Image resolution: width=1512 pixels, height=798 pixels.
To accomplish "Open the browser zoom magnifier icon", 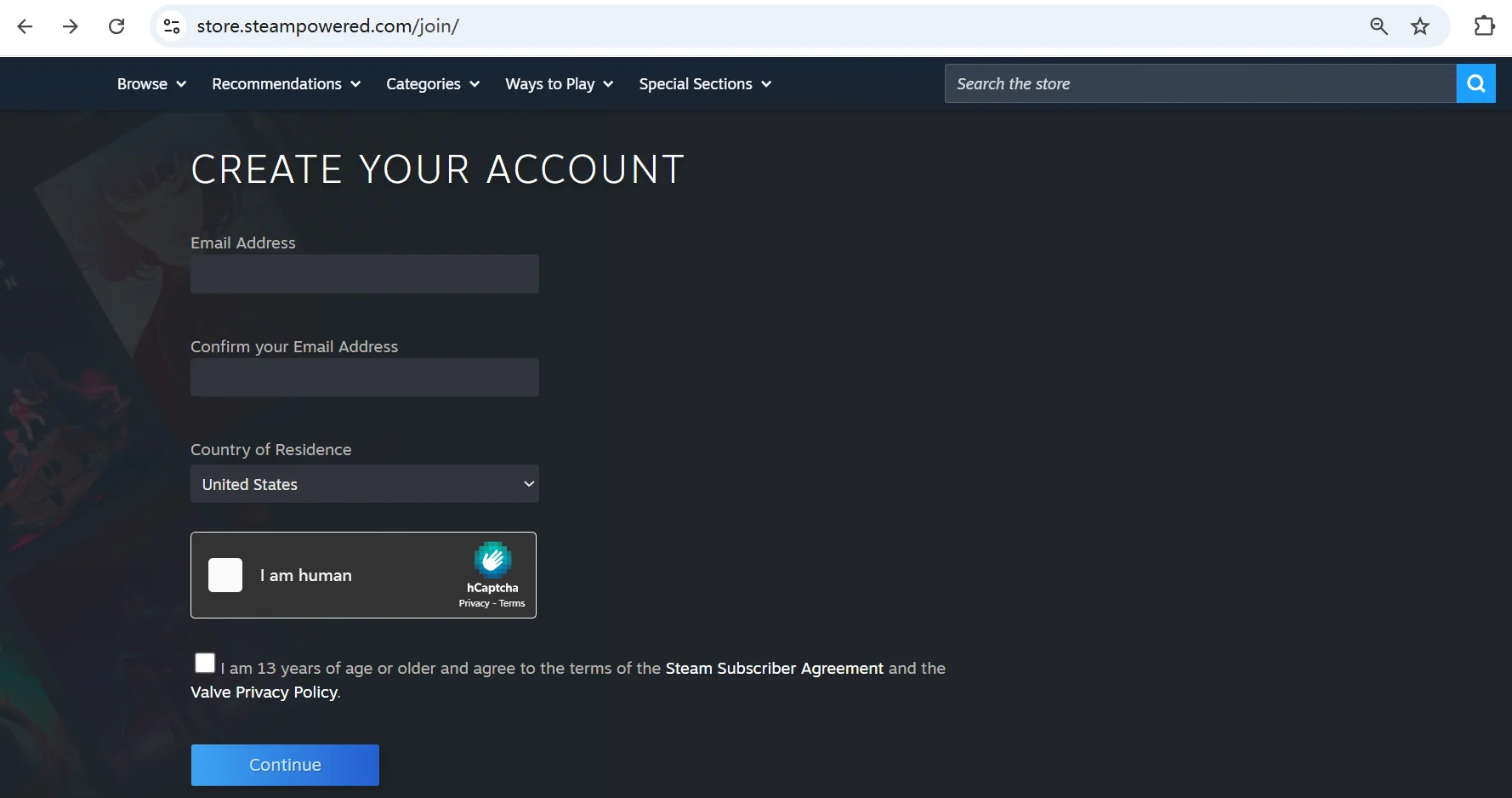I will 1378,26.
